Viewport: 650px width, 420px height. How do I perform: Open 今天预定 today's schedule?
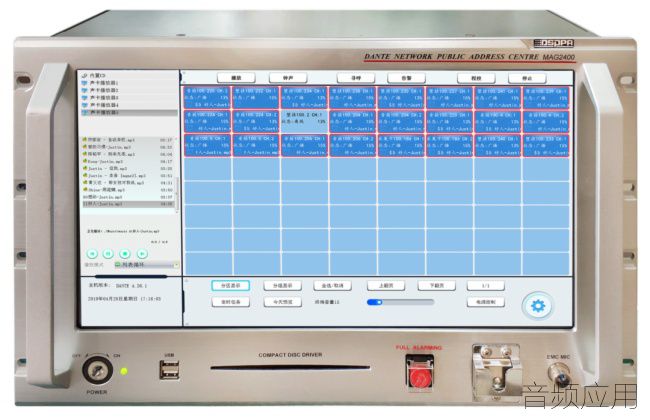pyautogui.click(x=283, y=302)
